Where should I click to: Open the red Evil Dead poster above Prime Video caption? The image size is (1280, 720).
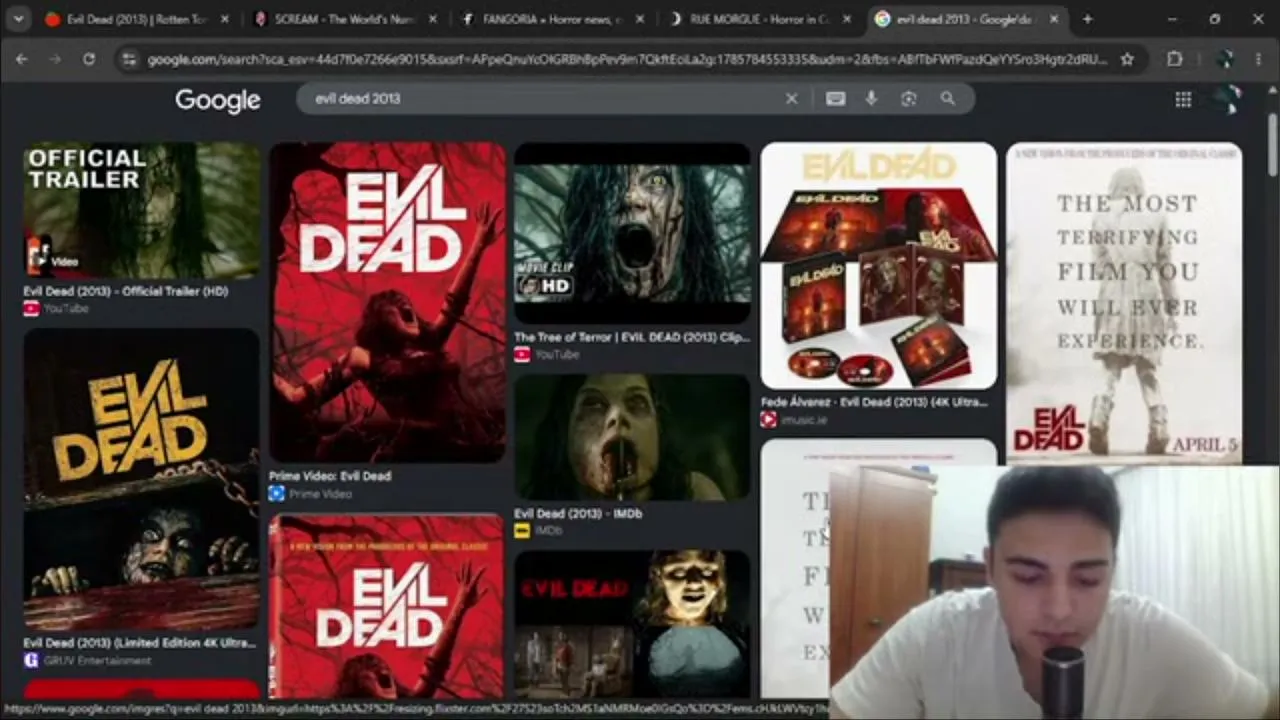[387, 302]
